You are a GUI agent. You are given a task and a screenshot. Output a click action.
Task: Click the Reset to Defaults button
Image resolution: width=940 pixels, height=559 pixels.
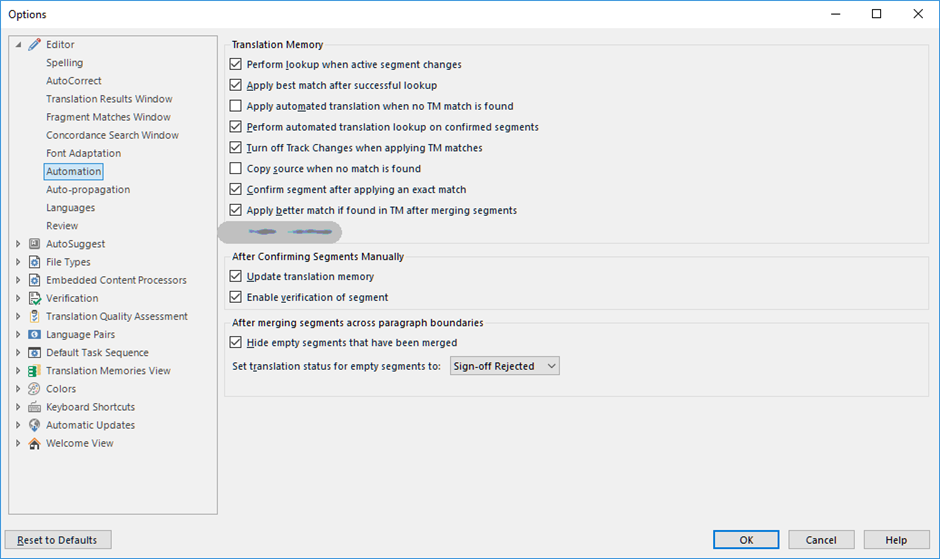tap(58, 540)
